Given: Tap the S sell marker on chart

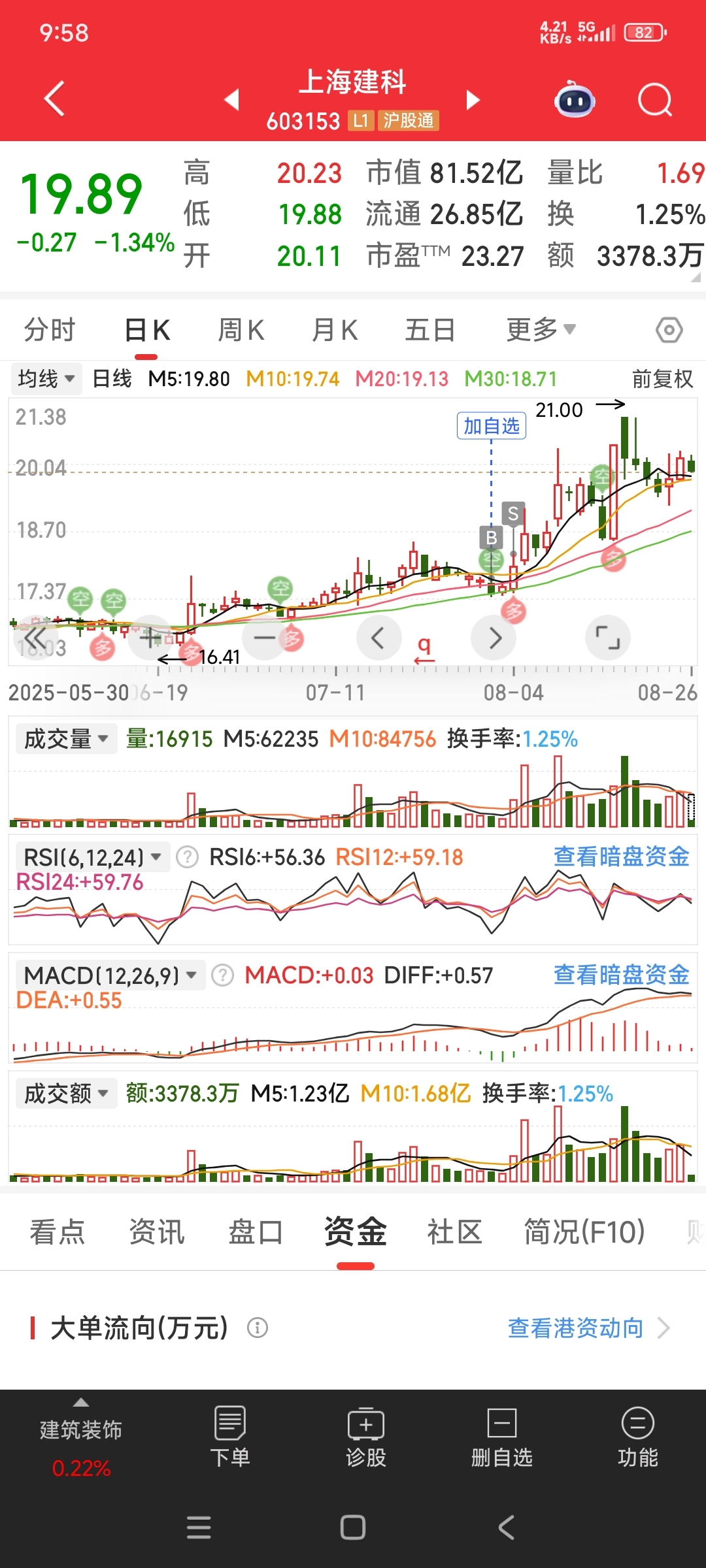Looking at the screenshot, I should [x=513, y=514].
